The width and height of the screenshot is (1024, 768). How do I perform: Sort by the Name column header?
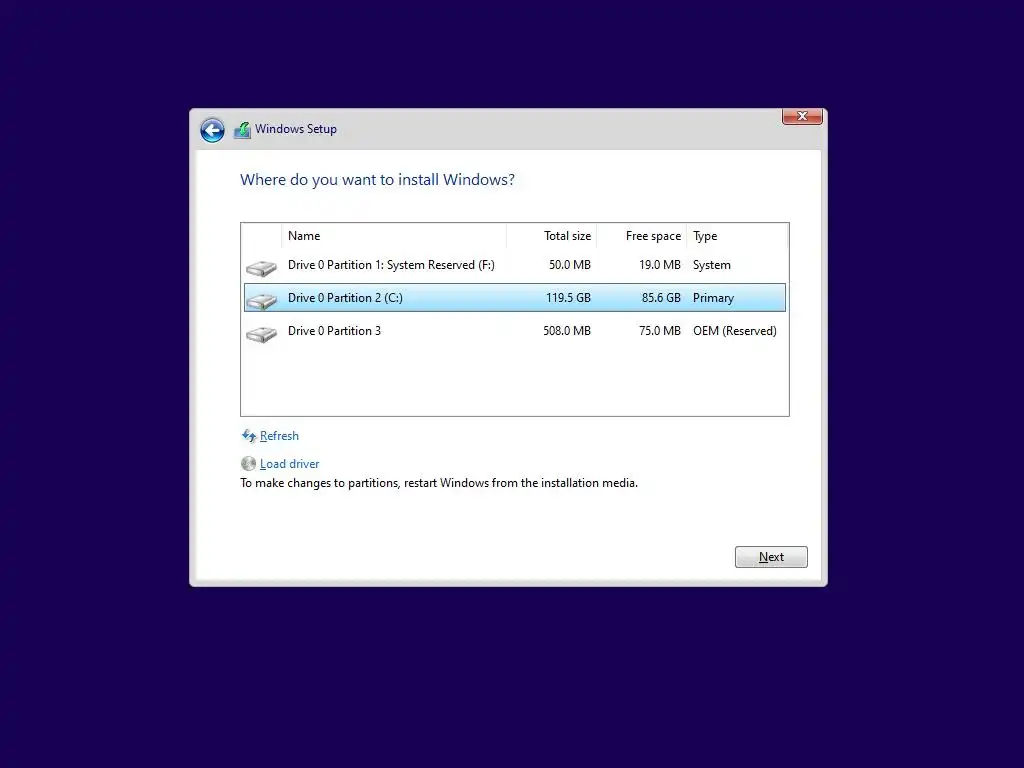tap(394, 236)
